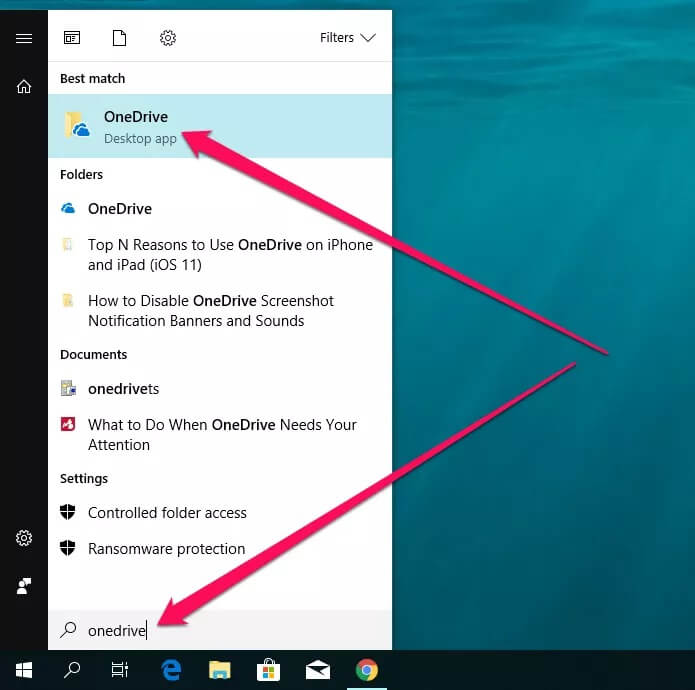
Task: Open the feedback person icon in sidebar
Action: tap(24, 586)
